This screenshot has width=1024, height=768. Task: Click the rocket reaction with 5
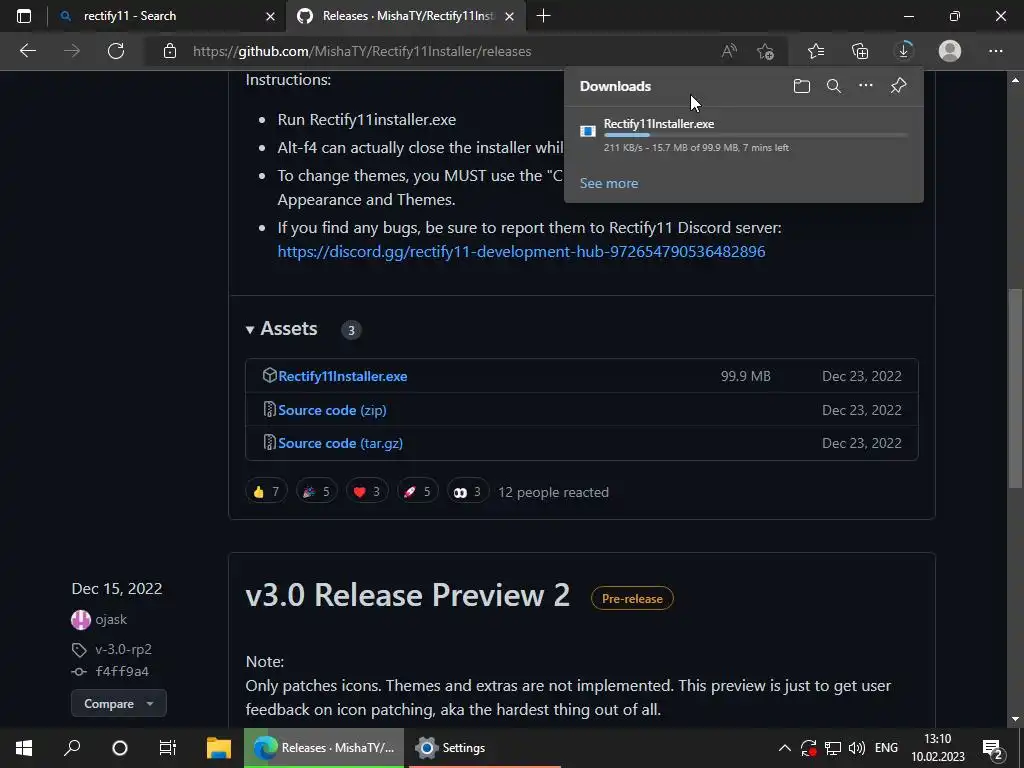coord(417,491)
